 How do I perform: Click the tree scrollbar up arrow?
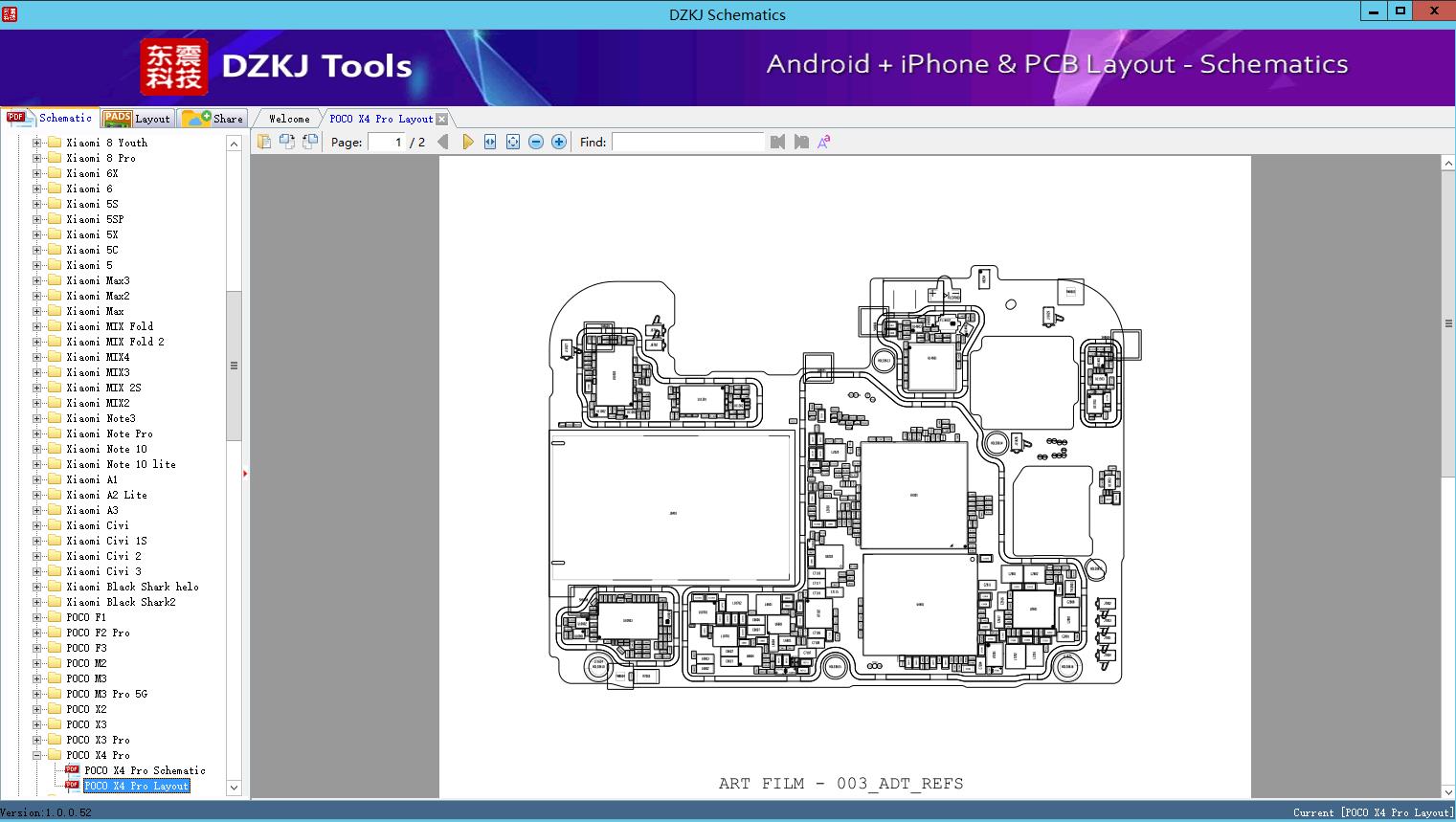(x=234, y=144)
